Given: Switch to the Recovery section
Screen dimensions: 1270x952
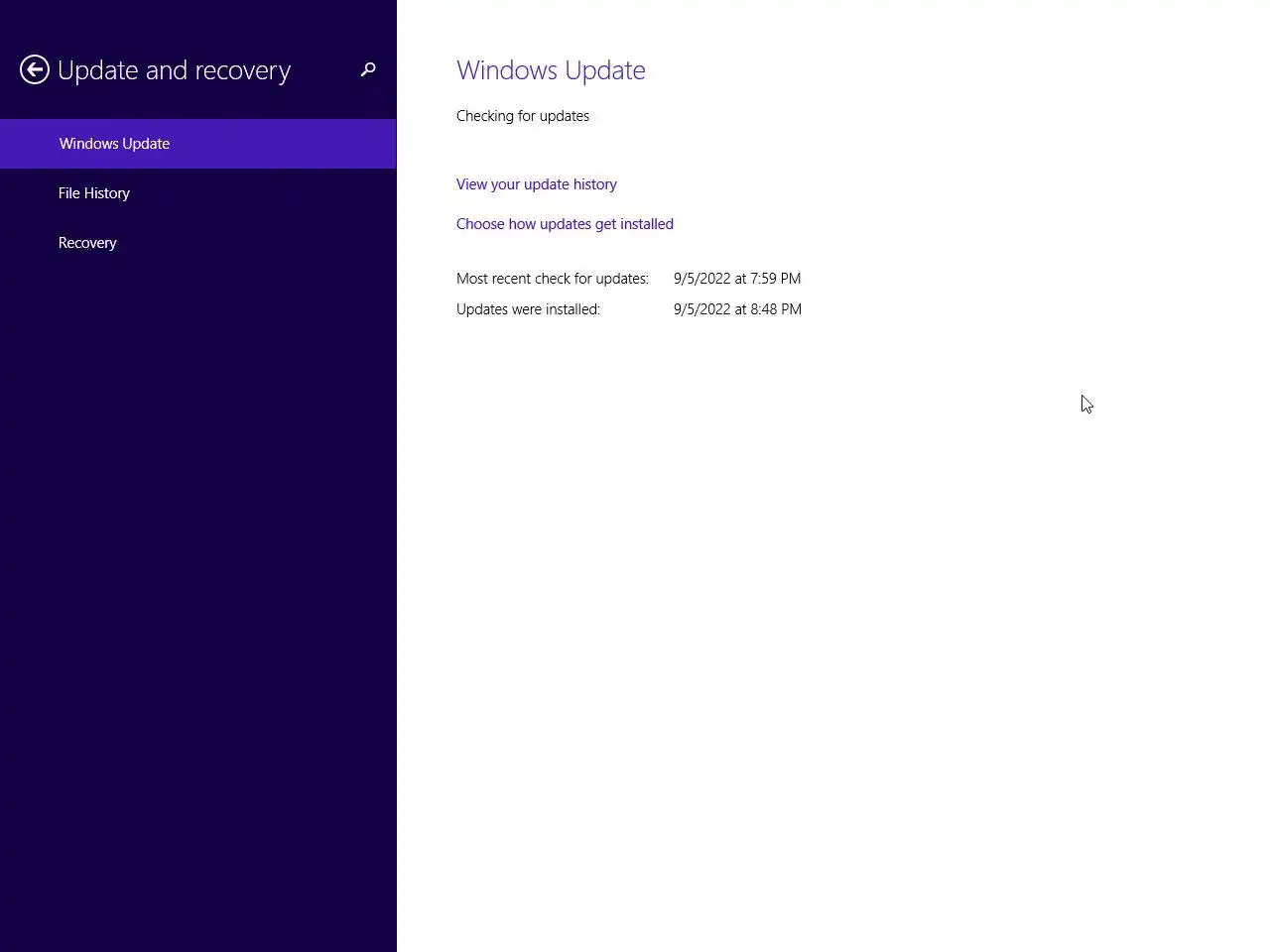Looking at the screenshot, I should click(x=197, y=243).
